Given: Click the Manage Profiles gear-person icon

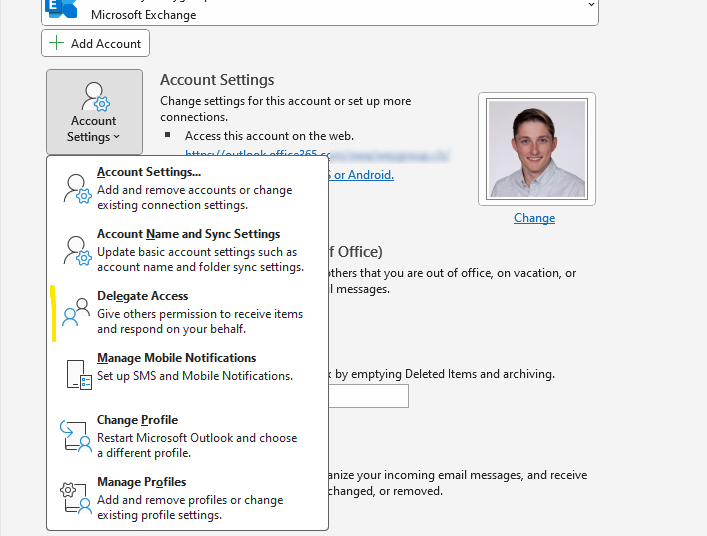Looking at the screenshot, I should click(77, 498).
